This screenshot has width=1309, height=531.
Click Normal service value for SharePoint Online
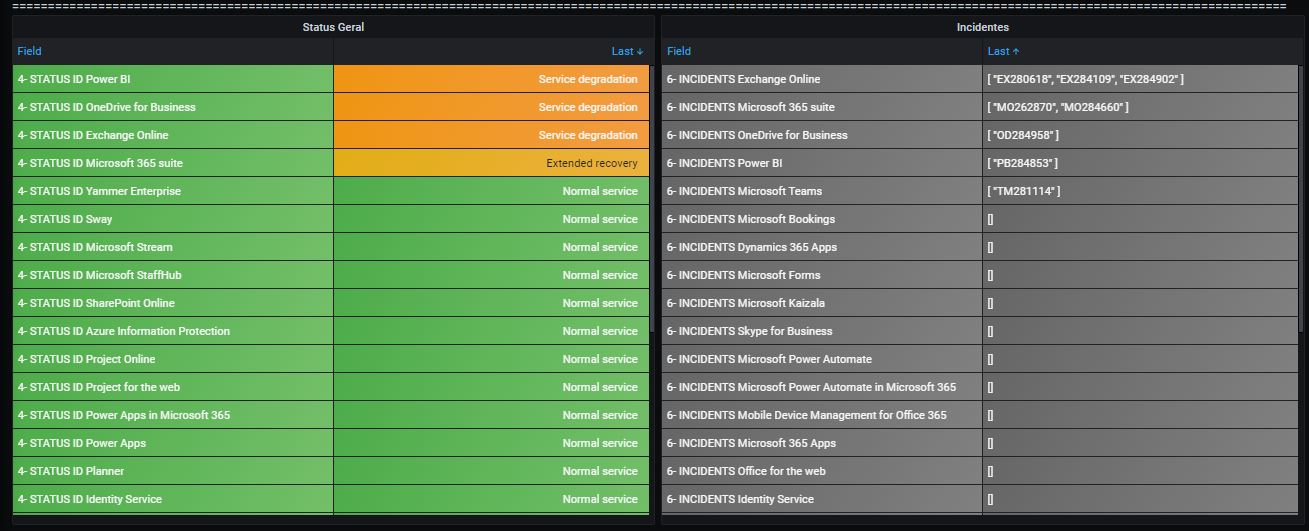pos(491,303)
